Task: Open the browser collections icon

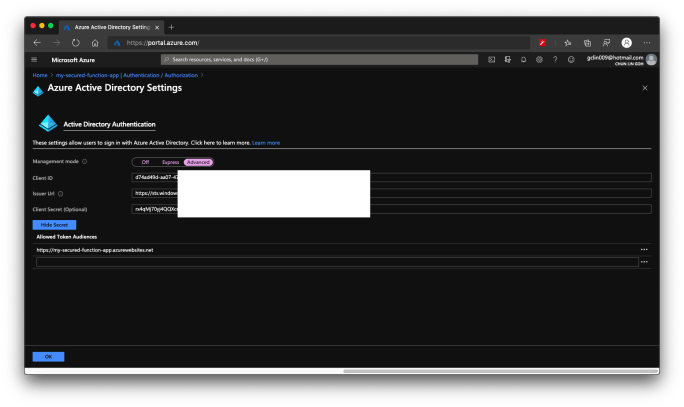Action: coord(587,43)
